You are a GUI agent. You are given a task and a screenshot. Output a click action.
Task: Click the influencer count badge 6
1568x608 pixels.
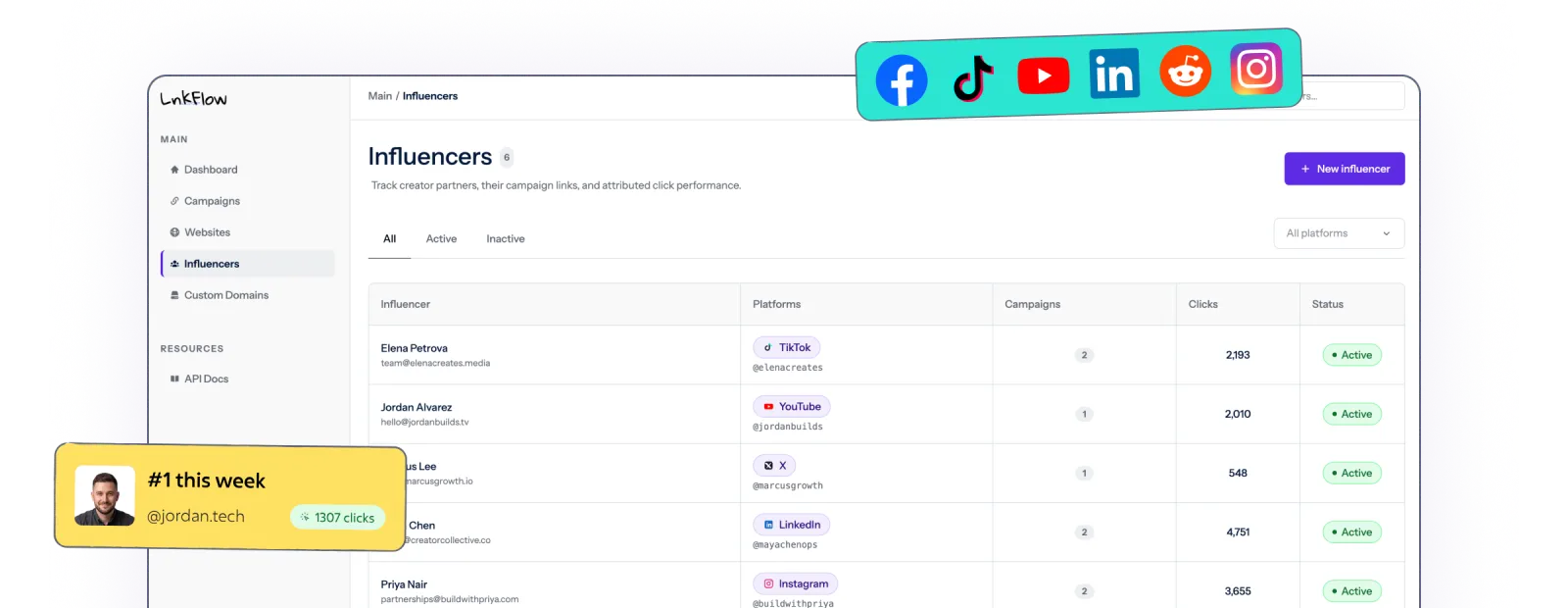click(507, 157)
